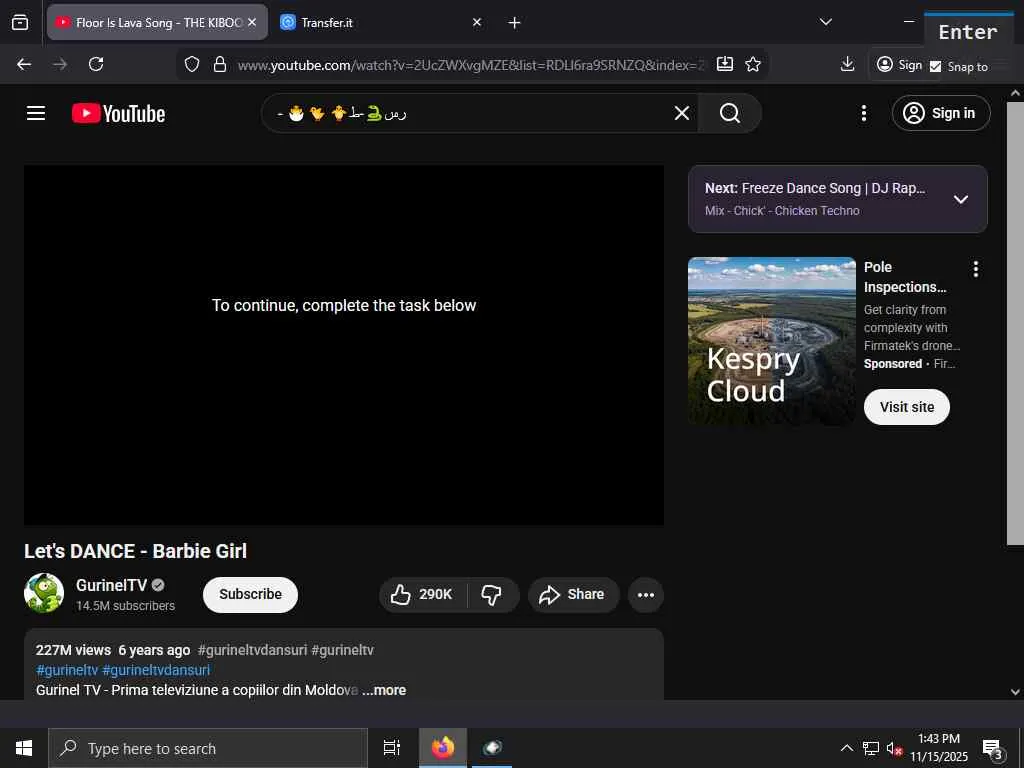The image size is (1024, 768).
Task: Click the video player area
Action: (344, 345)
